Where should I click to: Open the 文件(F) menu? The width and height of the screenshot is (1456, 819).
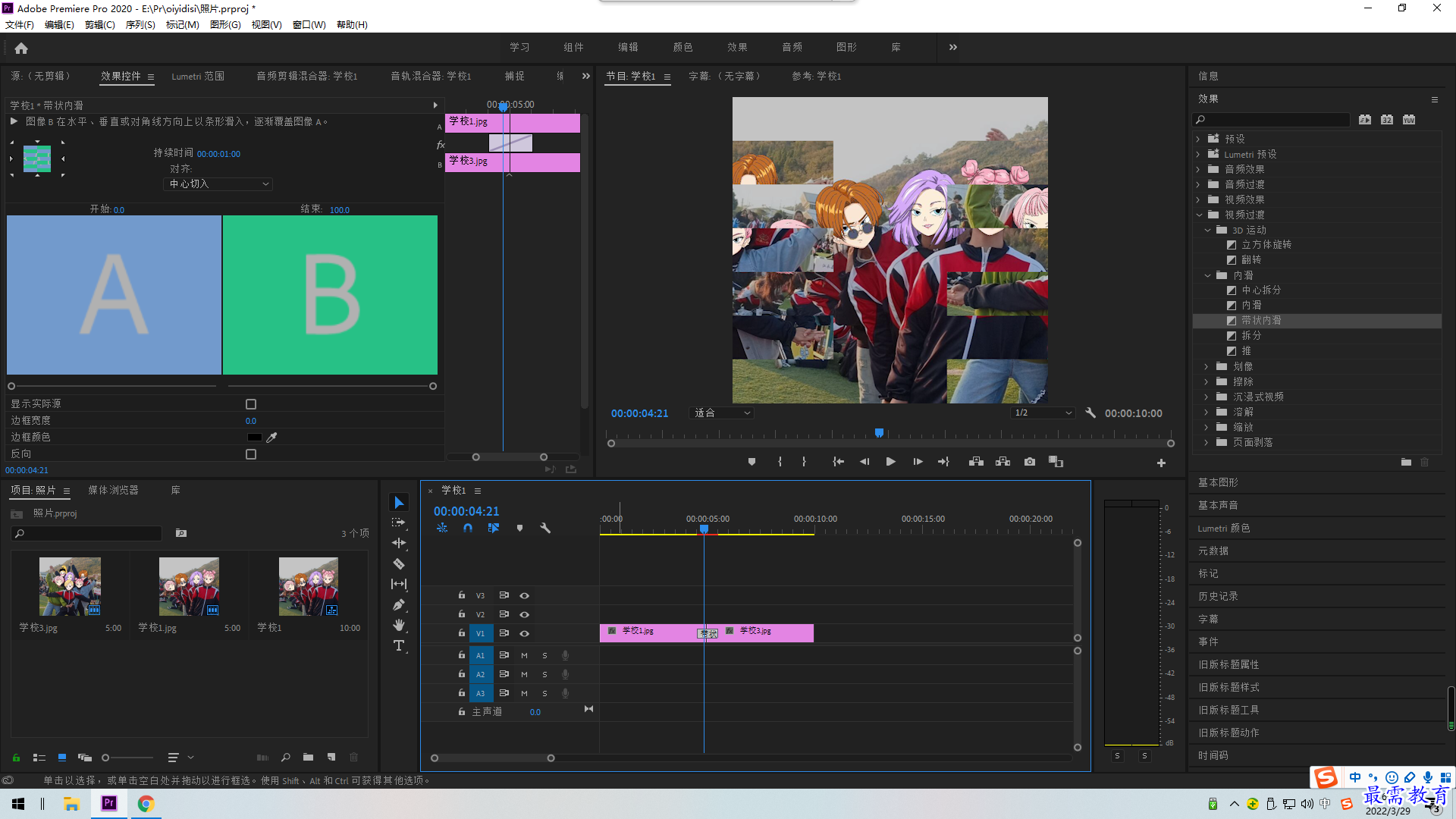point(20,25)
